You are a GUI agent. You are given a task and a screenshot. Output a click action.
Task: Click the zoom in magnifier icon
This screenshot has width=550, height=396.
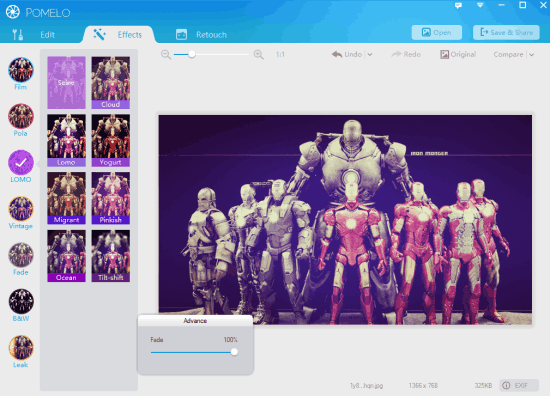[x=259, y=54]
